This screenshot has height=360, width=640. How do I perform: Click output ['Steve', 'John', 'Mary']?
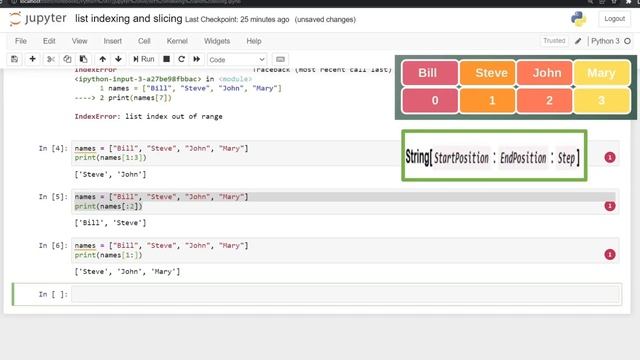click(x=127, y=272)
